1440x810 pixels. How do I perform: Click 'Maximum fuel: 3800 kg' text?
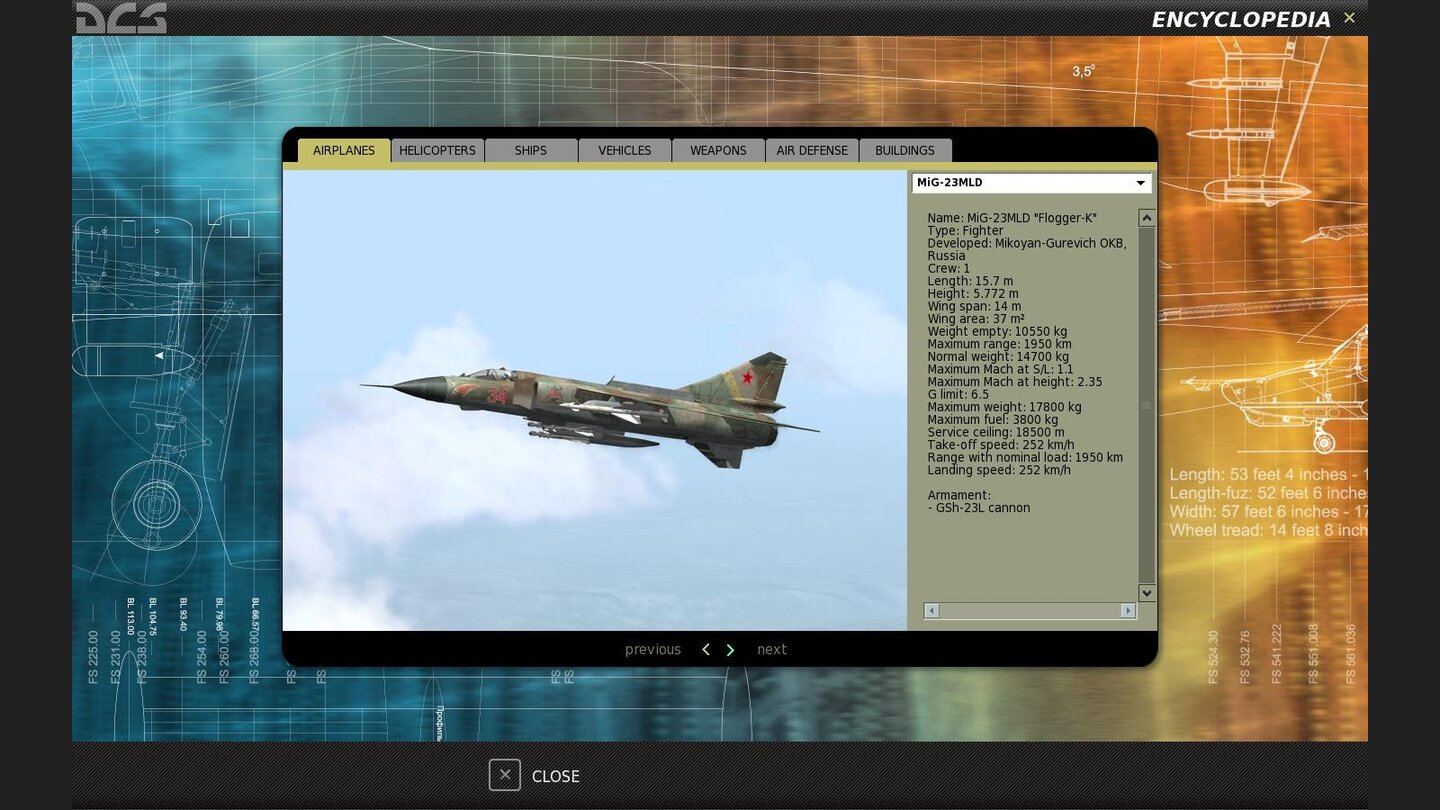(x=992, y=420)
